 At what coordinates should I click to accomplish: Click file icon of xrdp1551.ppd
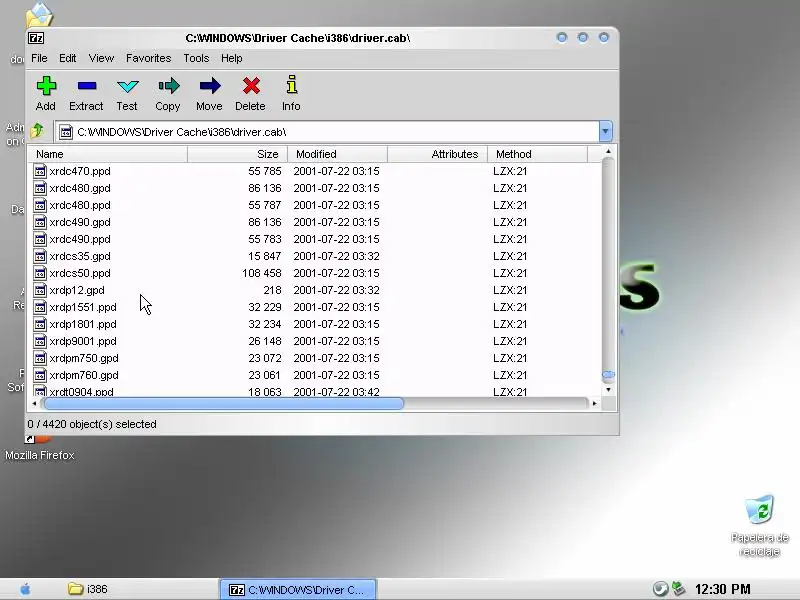(40, 307)
